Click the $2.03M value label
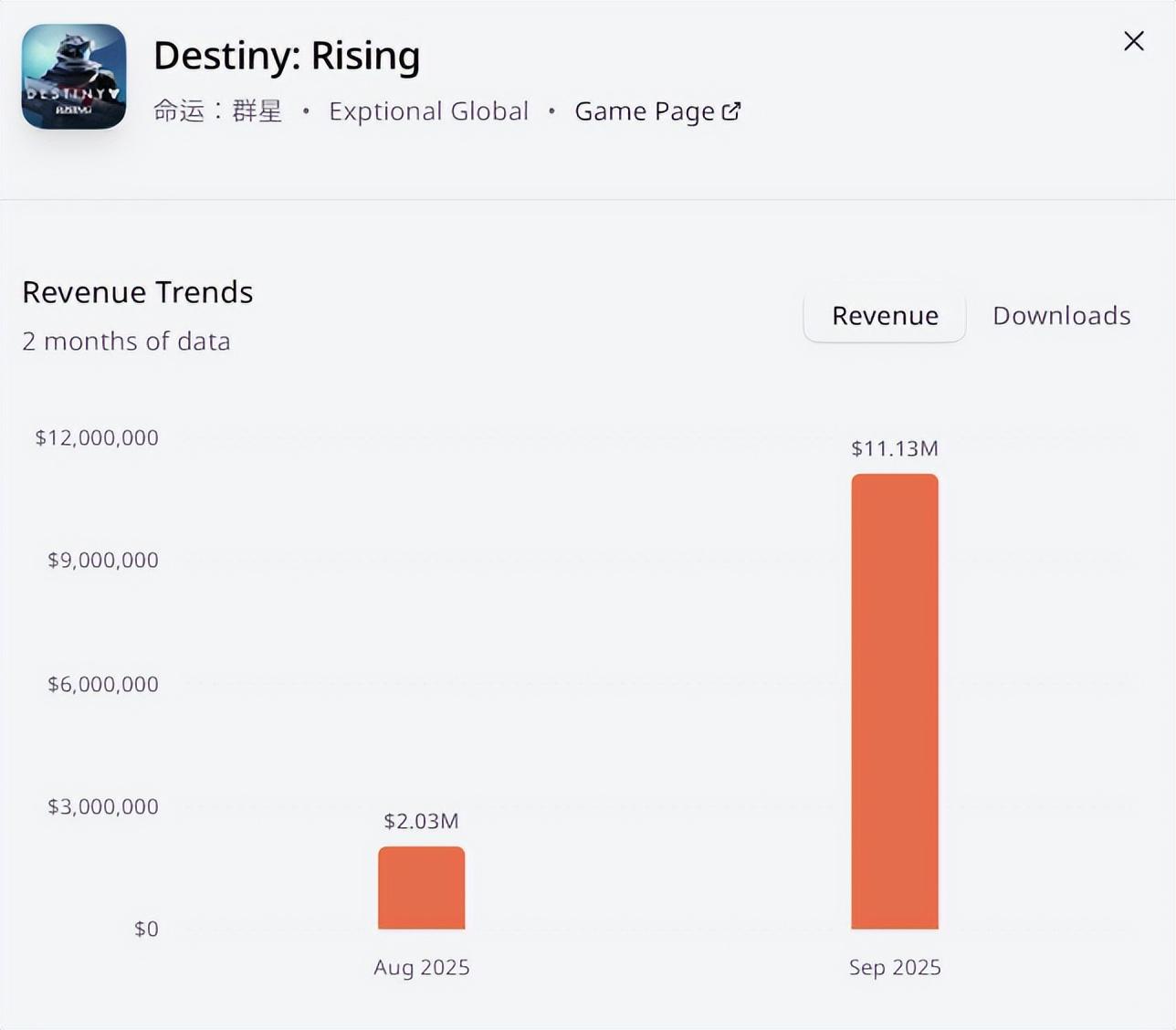 pyautogui.click(x=421, y=821)
